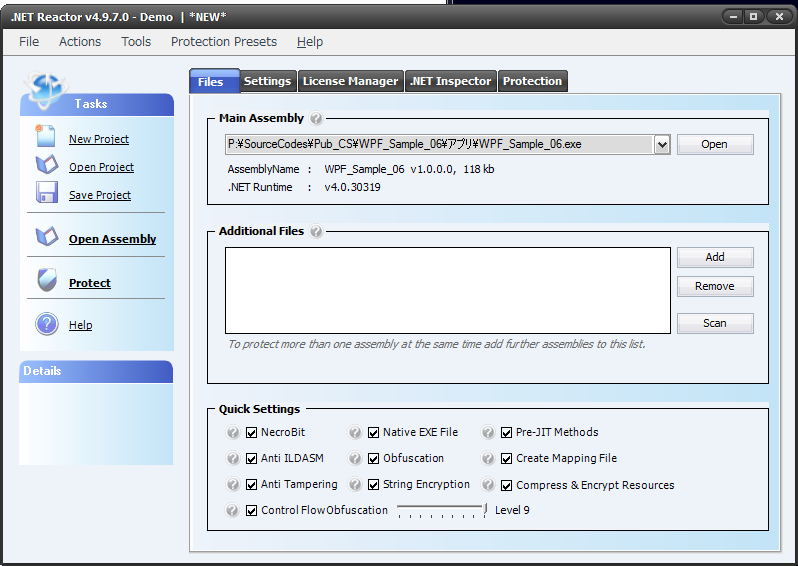Click the Open Project link
This screenshot has height=566, width=798.
tap(101, 167)
